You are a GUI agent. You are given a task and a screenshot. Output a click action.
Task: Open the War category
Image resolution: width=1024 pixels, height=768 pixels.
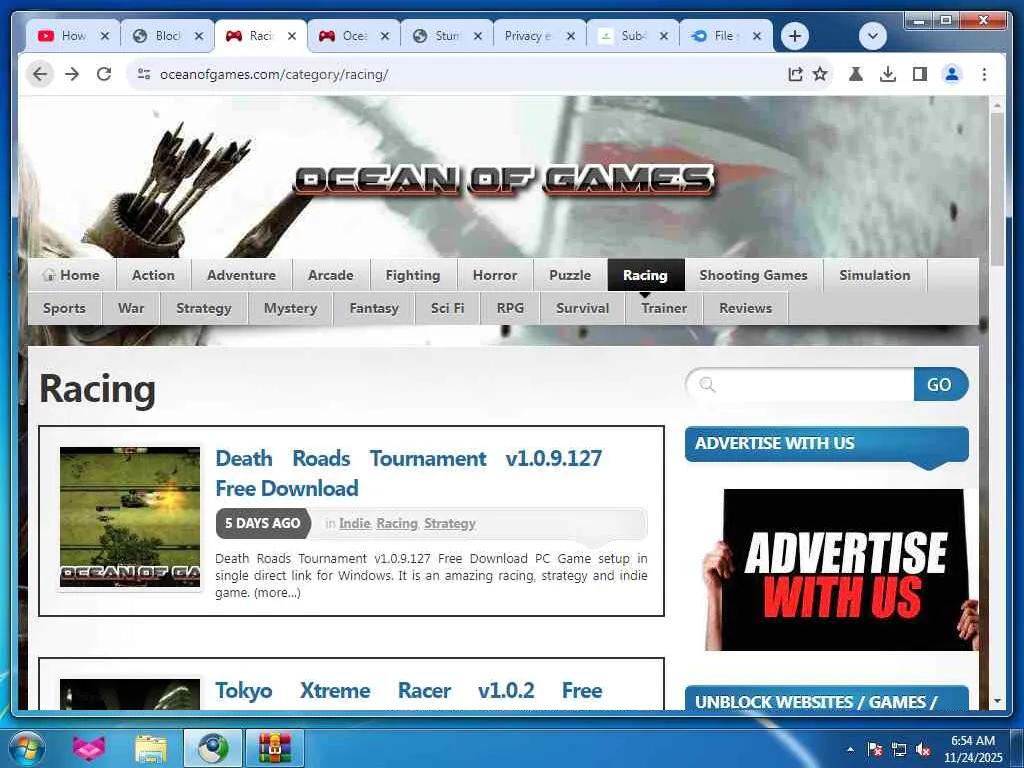click(x=131, y=308)
